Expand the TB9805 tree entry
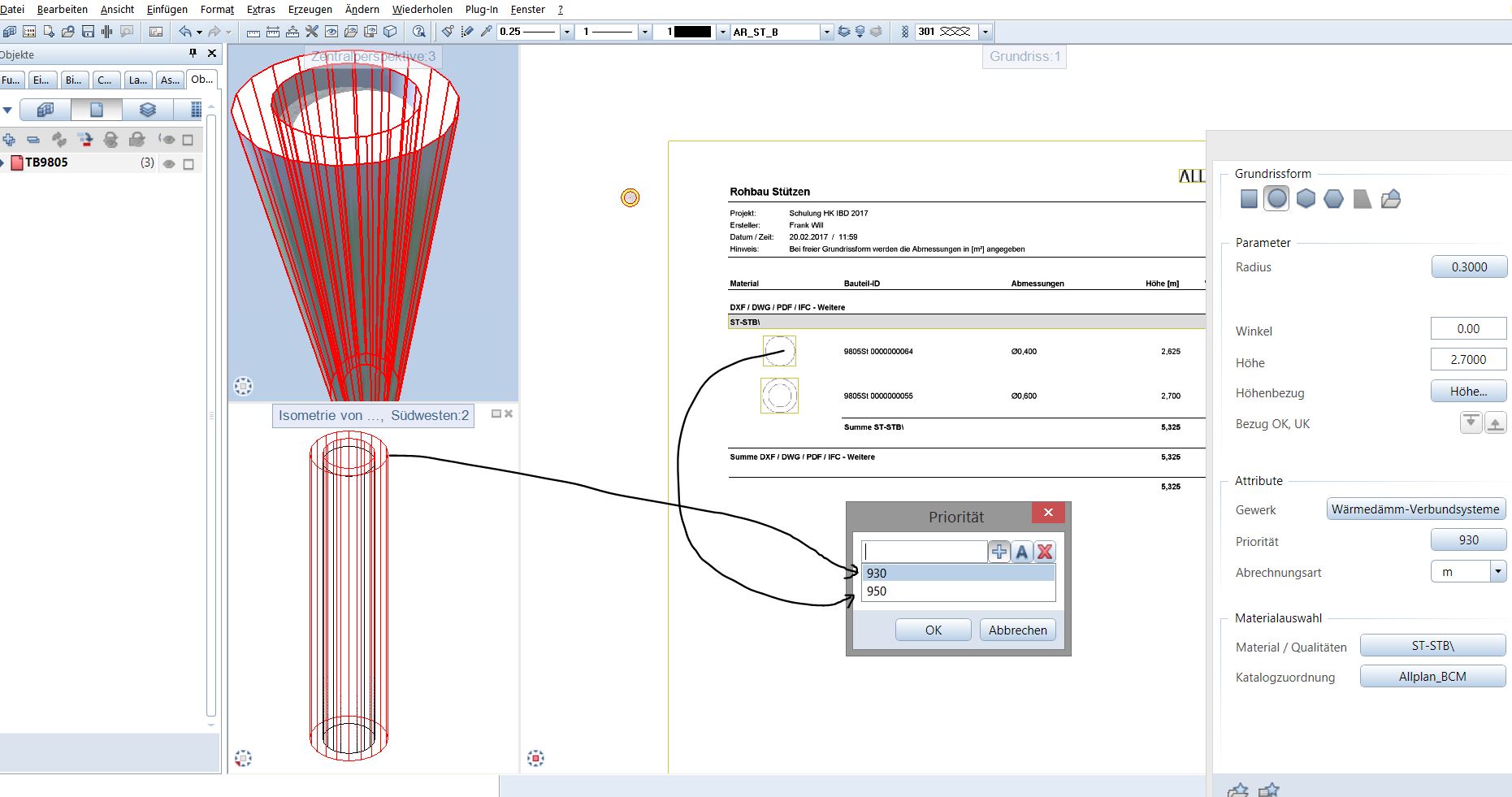 click(x=3, y=162)
